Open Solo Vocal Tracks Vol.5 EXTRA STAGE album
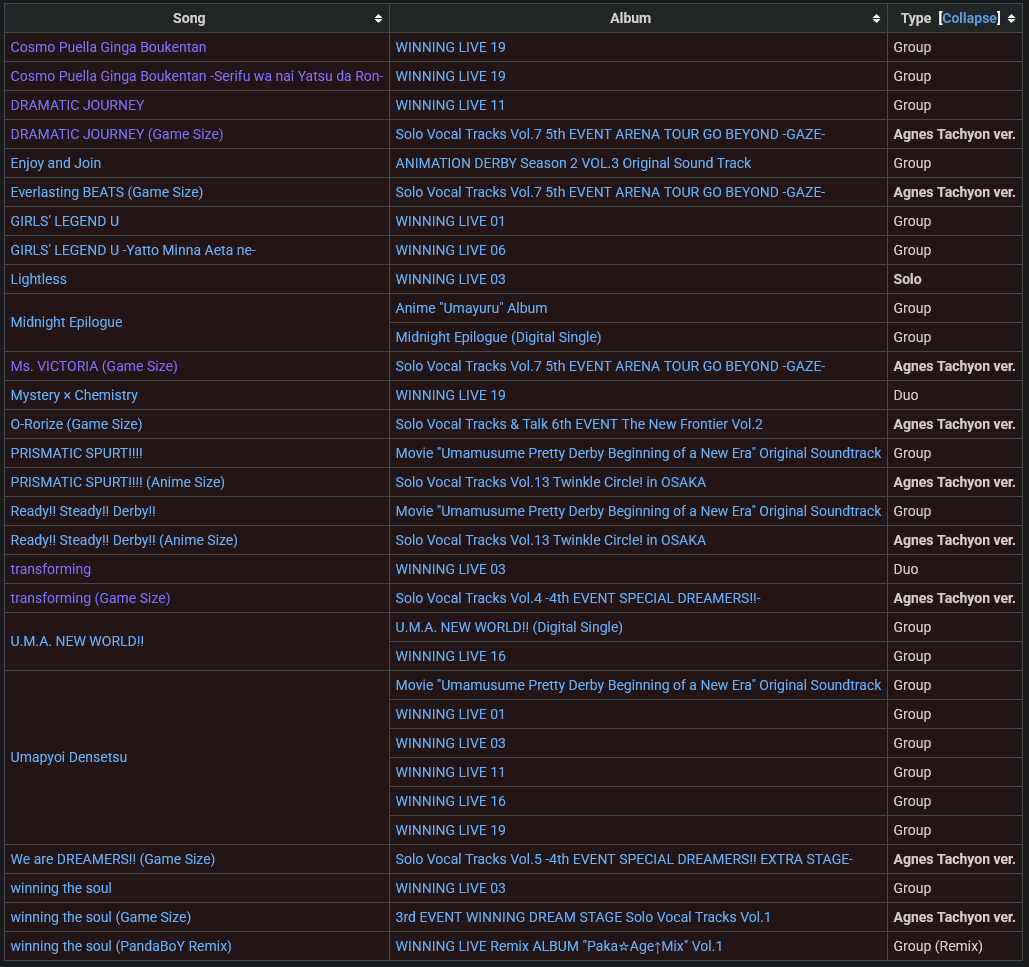The height and width of the screenshot is (967, 1029). (624, 859)
